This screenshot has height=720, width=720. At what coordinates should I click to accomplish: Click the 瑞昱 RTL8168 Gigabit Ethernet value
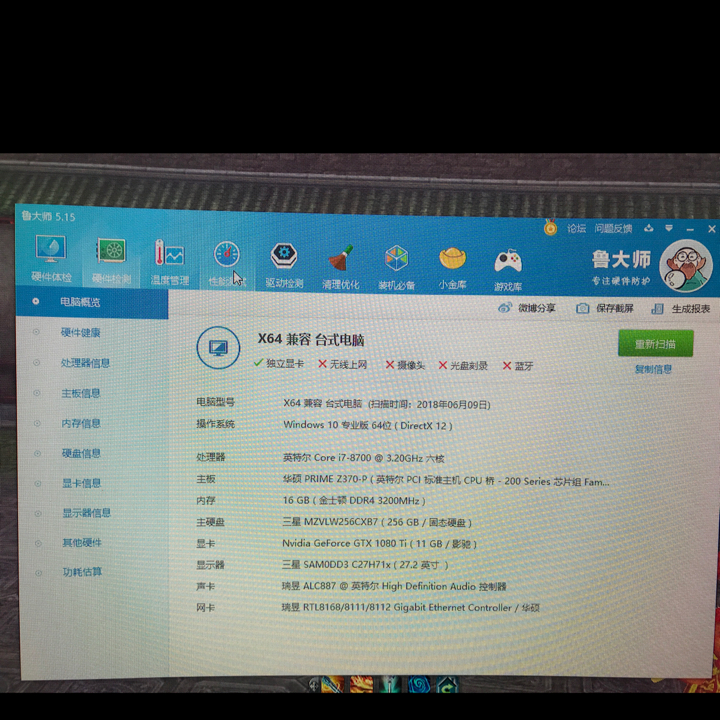[411, 608]
